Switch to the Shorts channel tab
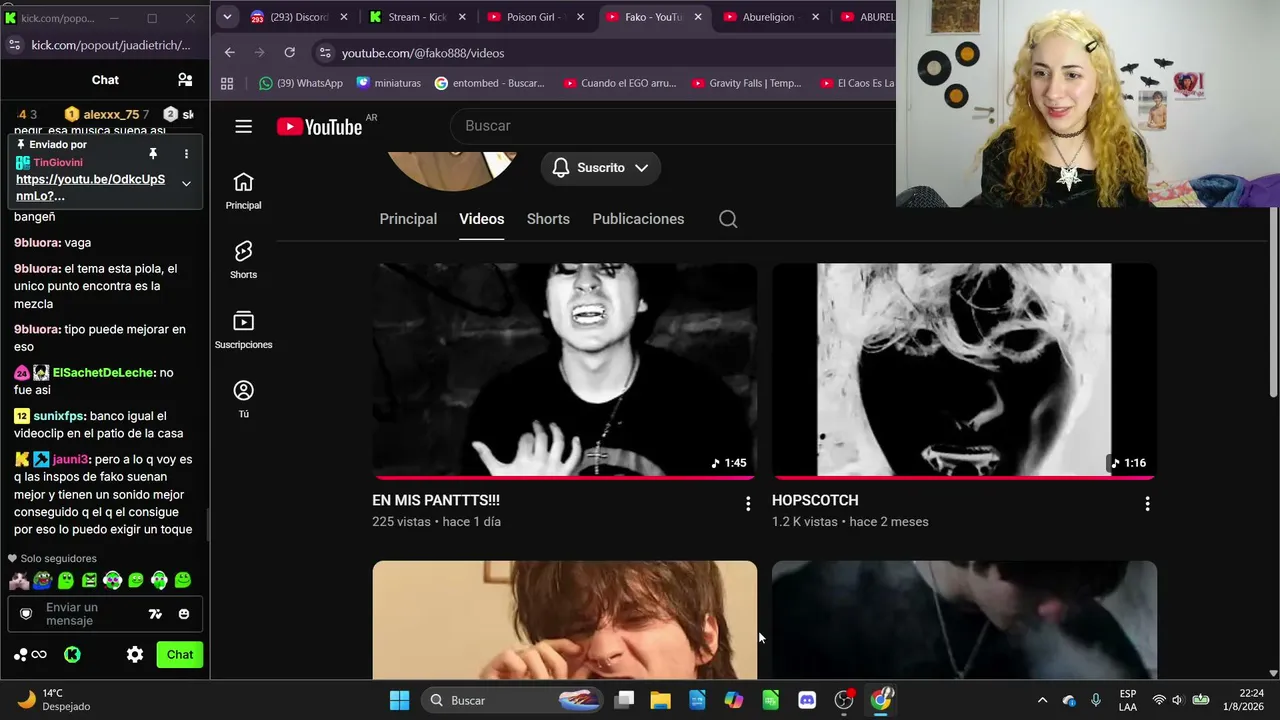Image resolution: width=1280 pixels, height=720 pixels. pyautogui.click(x=548, y=219)
